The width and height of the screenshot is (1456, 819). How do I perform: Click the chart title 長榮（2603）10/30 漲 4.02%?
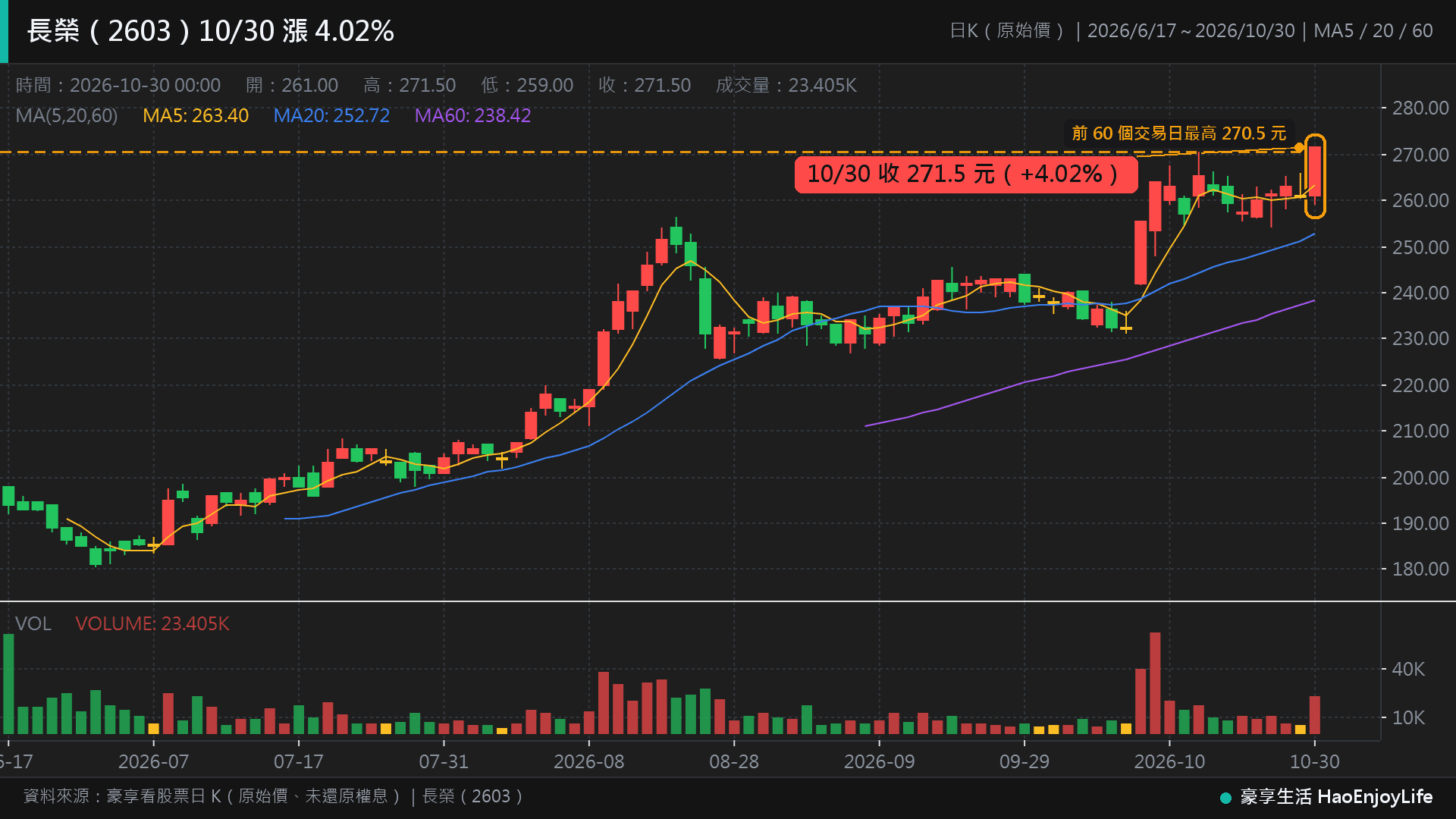(x=211, y=31)
